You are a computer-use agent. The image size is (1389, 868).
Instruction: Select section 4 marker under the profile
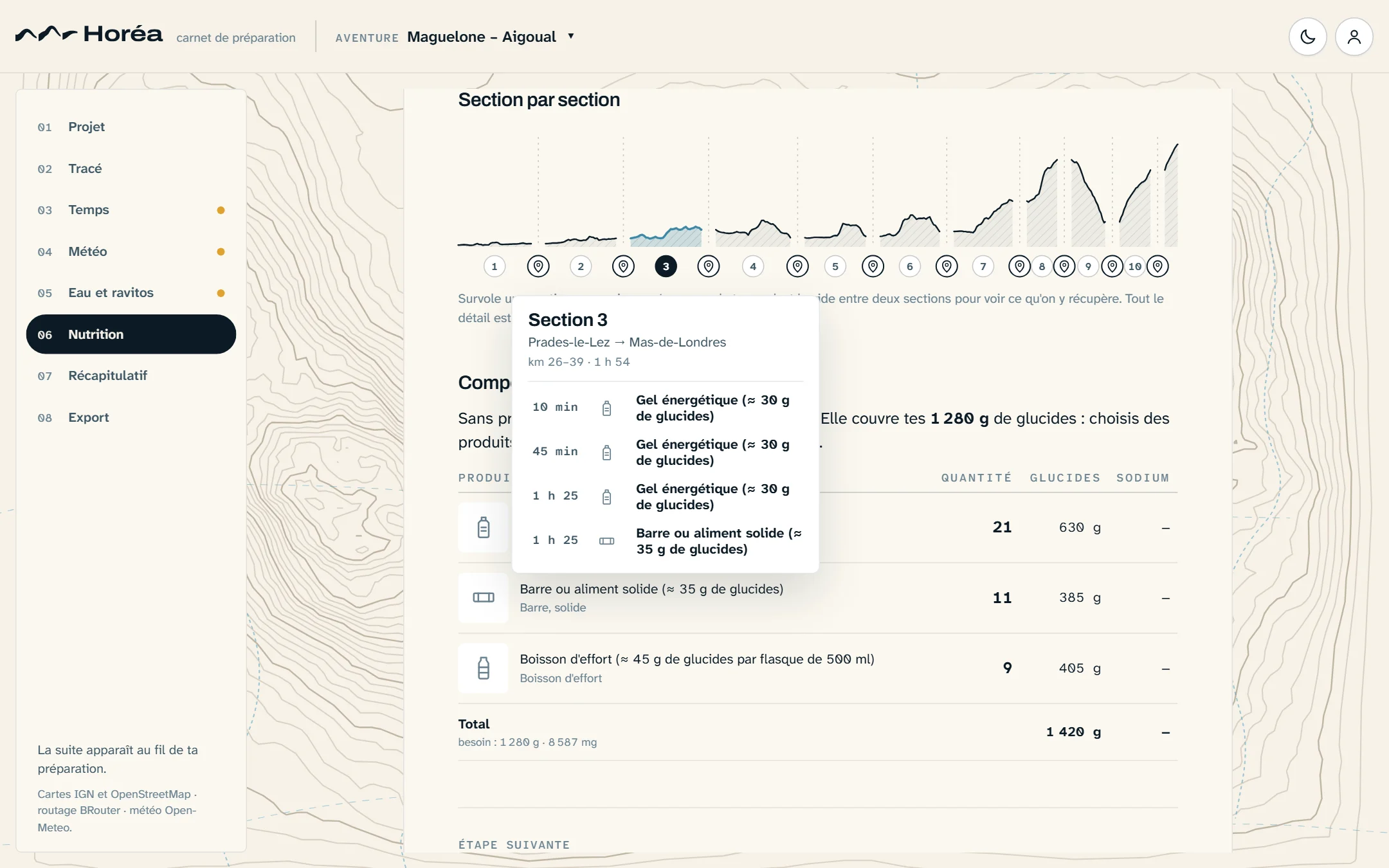(753, 266)
